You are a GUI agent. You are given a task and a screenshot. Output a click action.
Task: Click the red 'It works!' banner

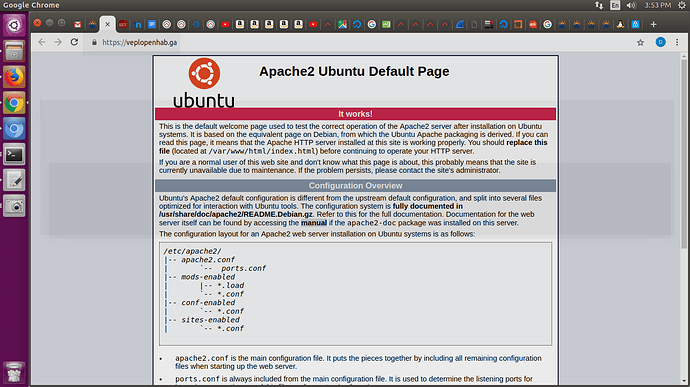356,114
